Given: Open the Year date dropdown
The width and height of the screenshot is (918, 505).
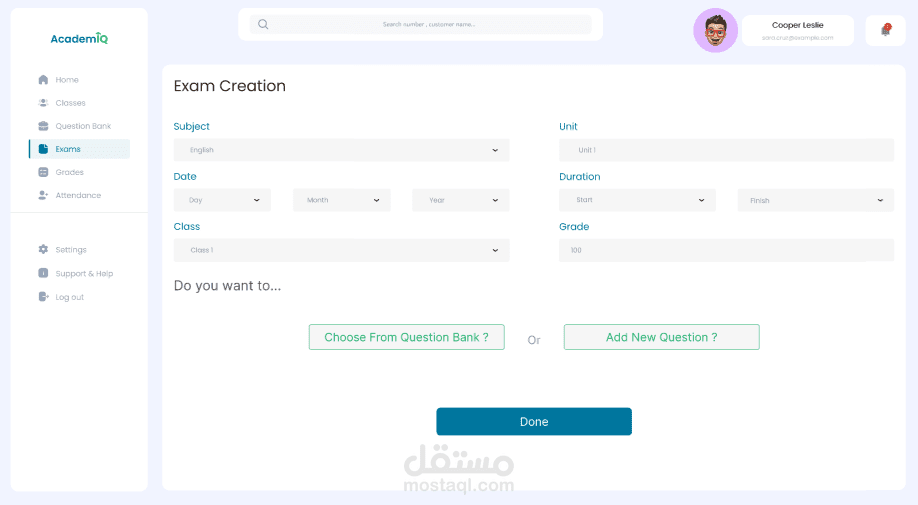Looking at the screenshot, I should (x=460, y=200).
